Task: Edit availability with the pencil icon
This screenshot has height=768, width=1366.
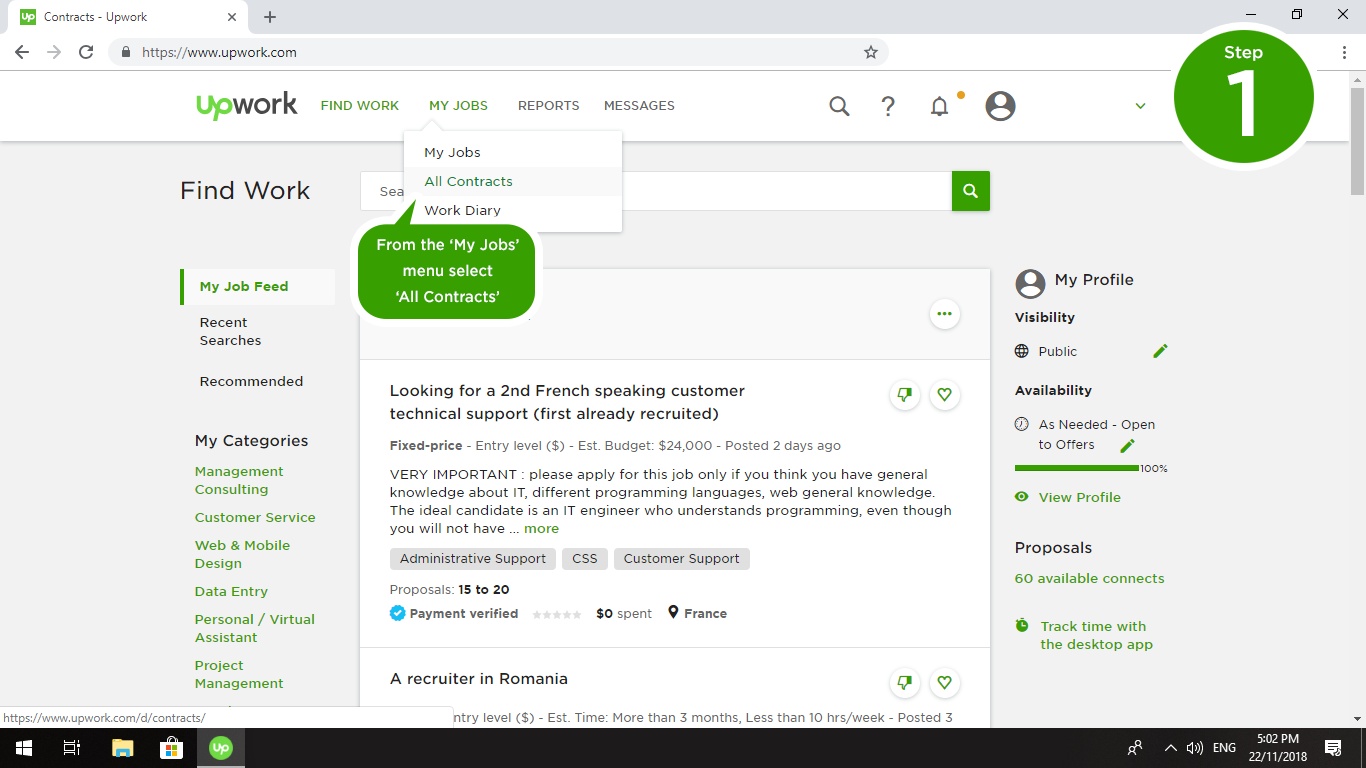Action: click(1127, 446)
